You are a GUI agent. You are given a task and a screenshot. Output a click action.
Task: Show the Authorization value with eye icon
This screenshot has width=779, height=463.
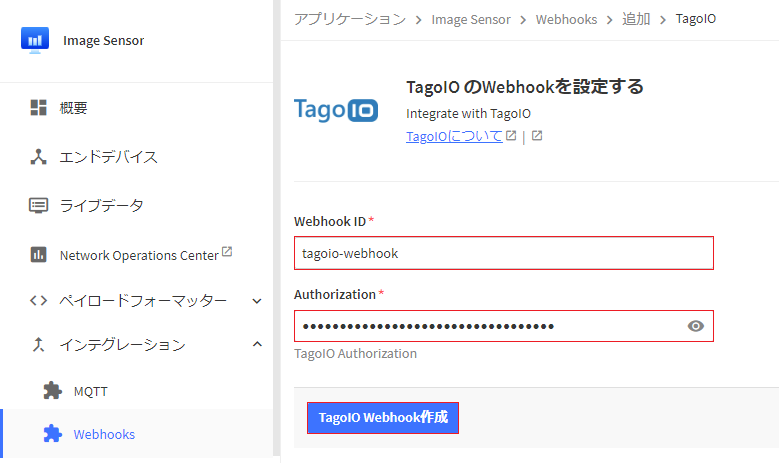(x=696, y=326)
